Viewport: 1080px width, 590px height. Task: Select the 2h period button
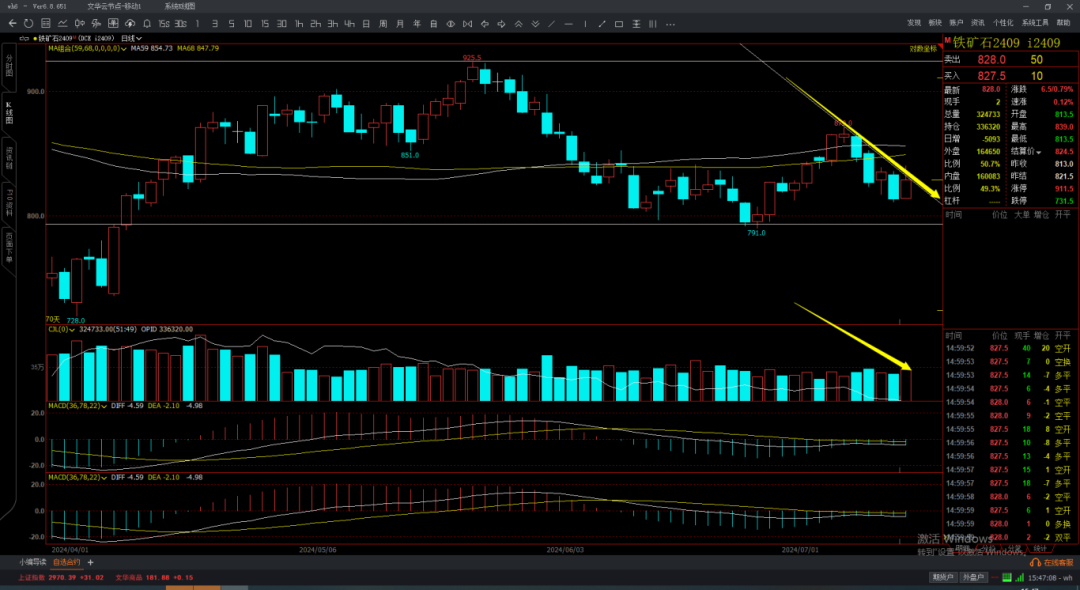(315, 23)
